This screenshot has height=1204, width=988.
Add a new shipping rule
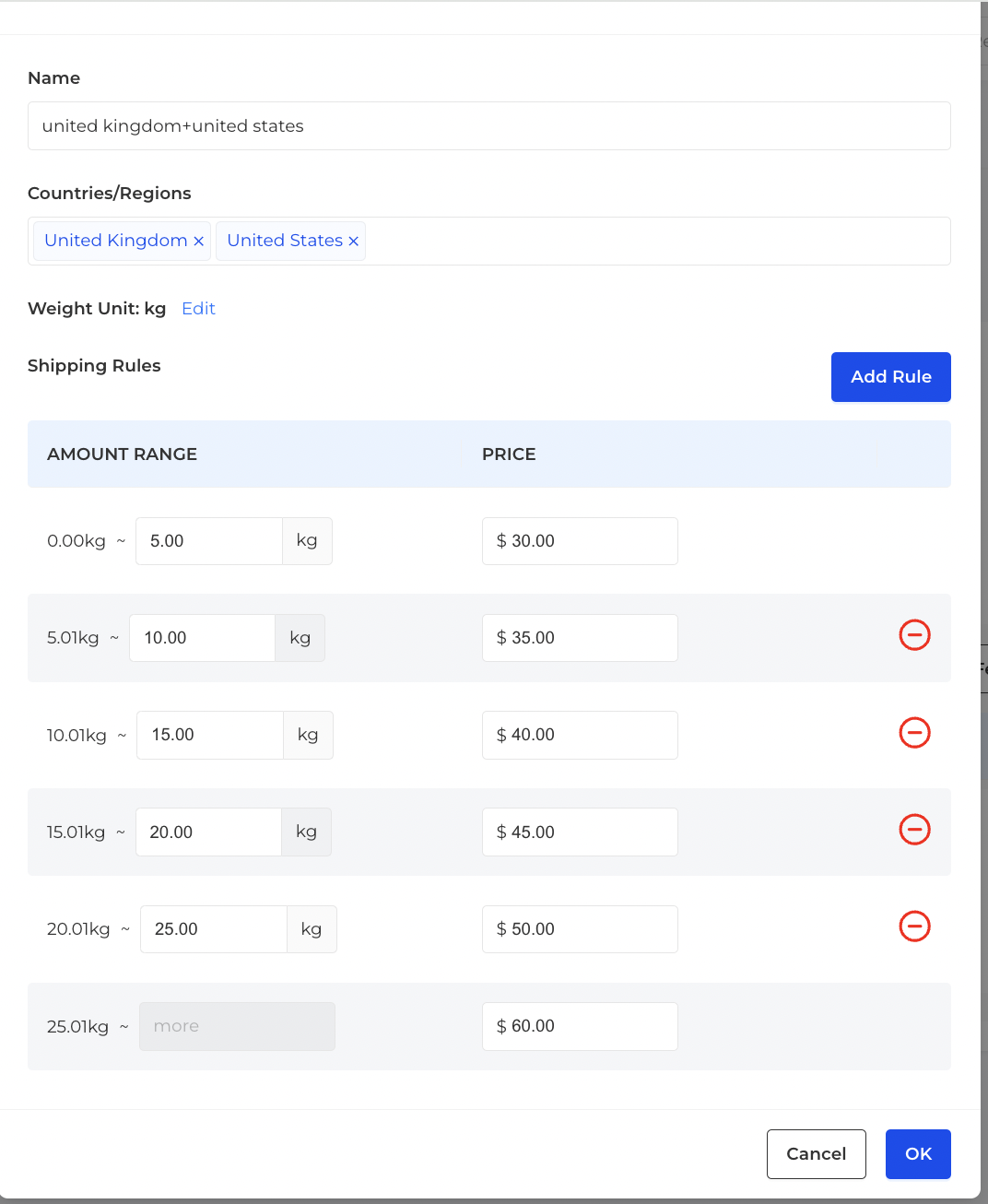890,377
